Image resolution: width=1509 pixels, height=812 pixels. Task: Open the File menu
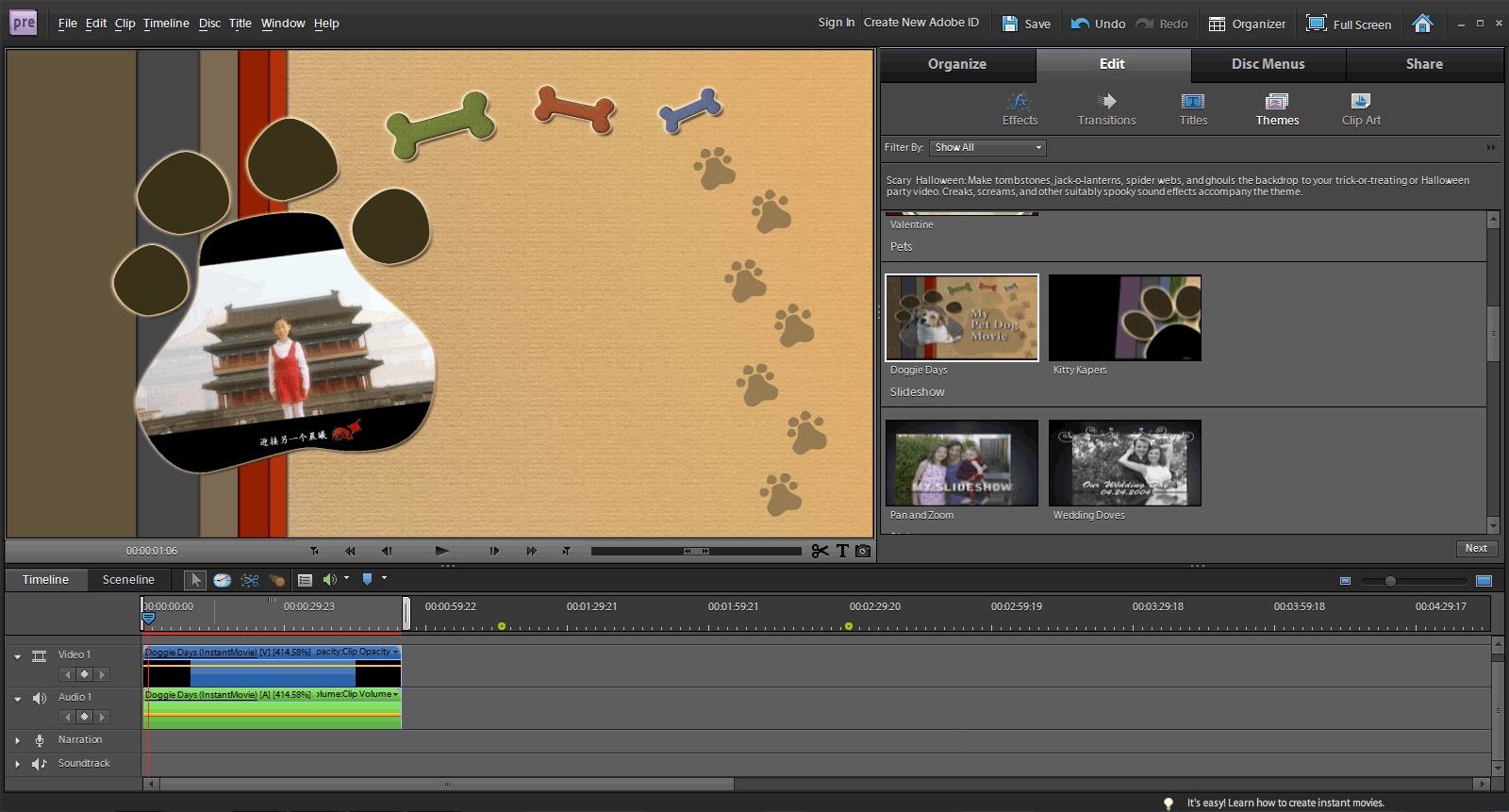(x=68, y=24)
